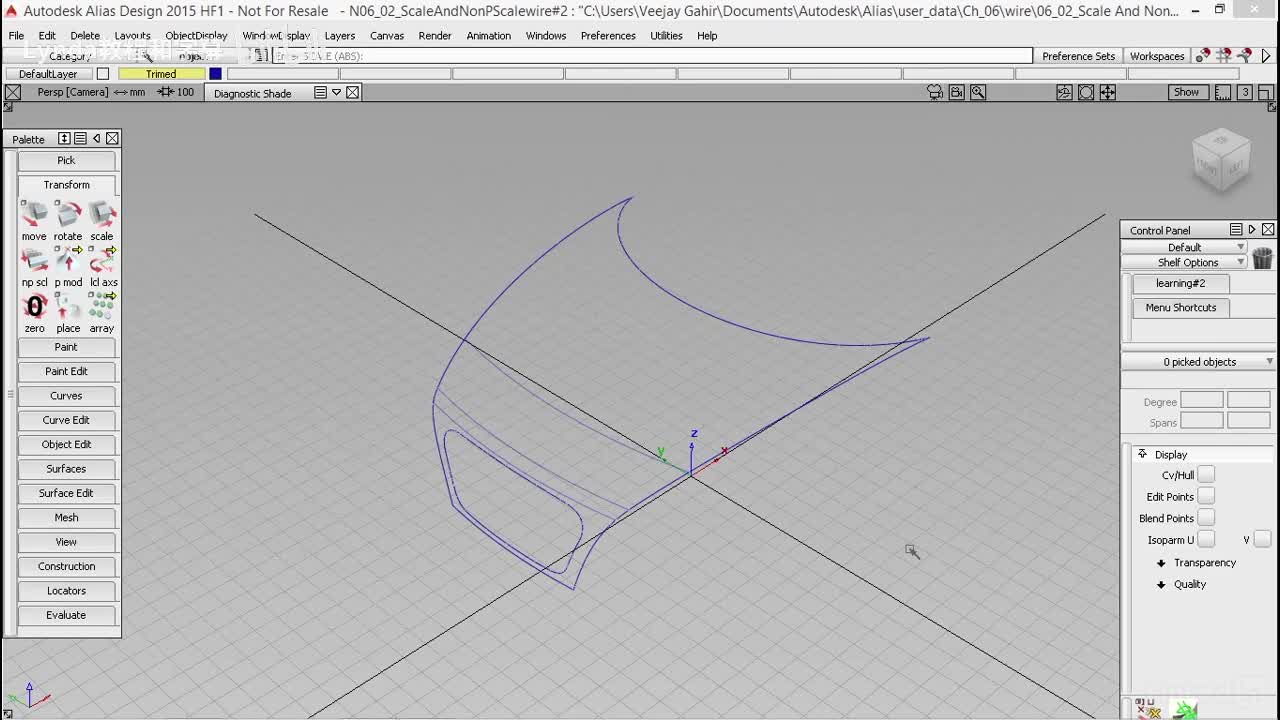Screen dimensions: 1280x720
Task: Enable the curve snap magnet icon
Action: pos(1245,56)
